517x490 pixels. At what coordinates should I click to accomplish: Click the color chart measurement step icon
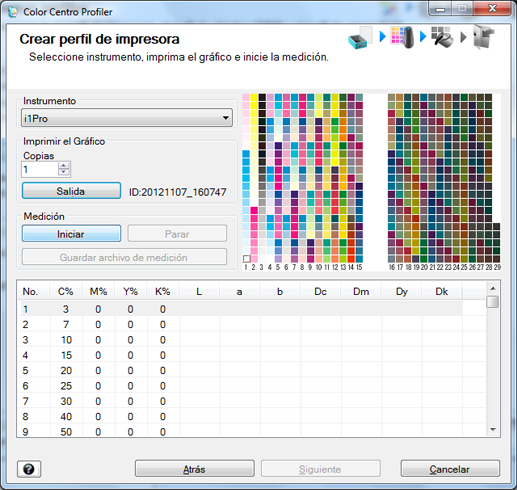pyautogui.click(x=402, y=37)
